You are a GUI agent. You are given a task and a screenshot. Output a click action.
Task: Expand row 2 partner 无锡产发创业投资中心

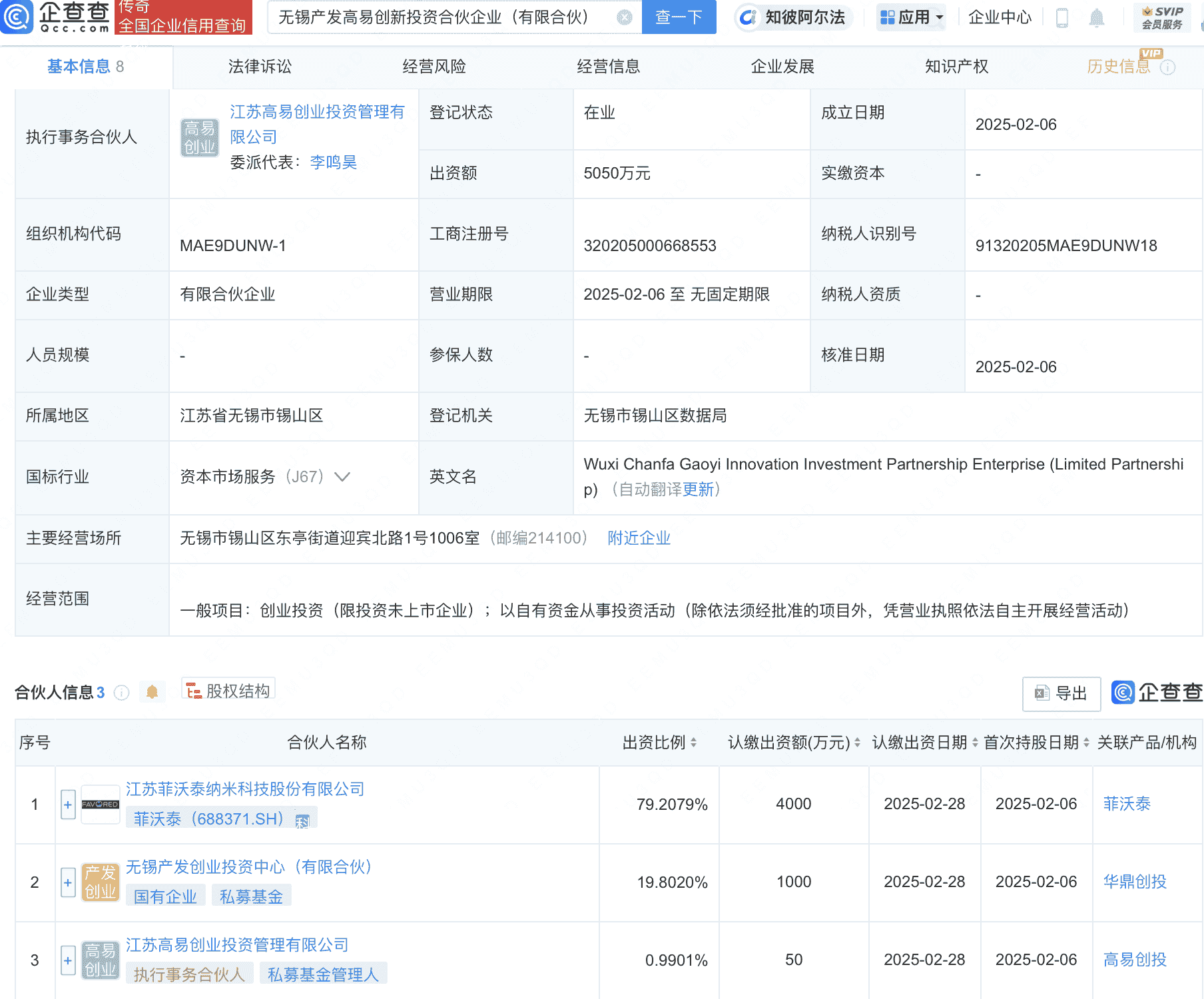[x=68, y=882]
